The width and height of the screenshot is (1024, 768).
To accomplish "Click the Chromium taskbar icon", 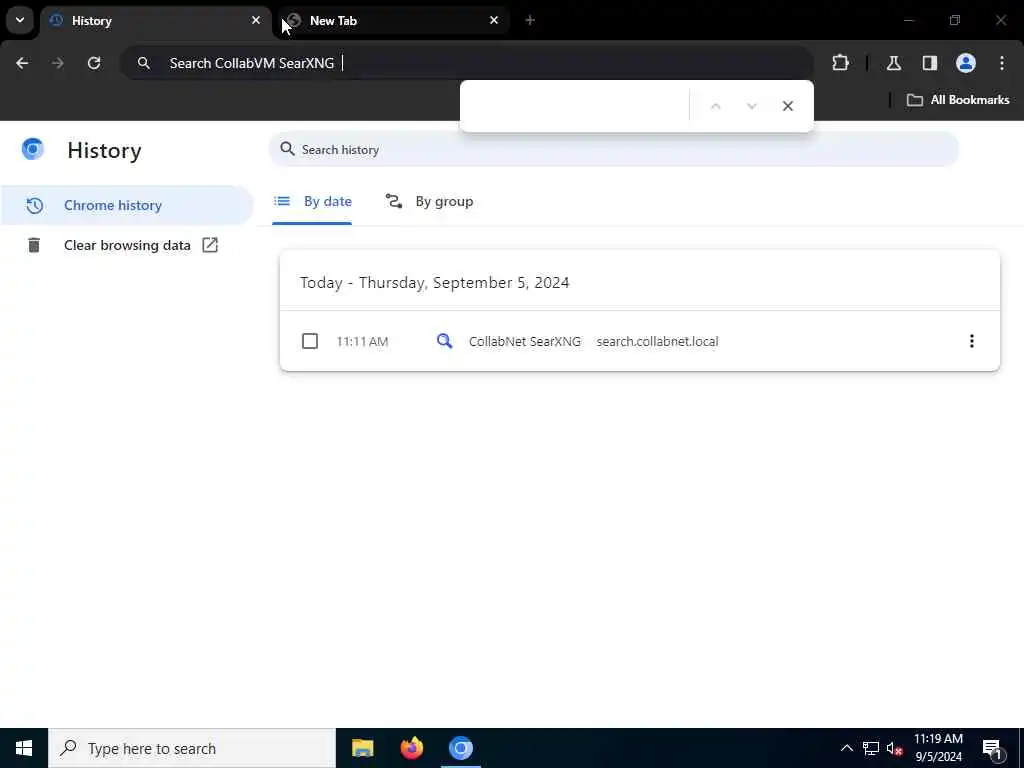I will 460,748.
